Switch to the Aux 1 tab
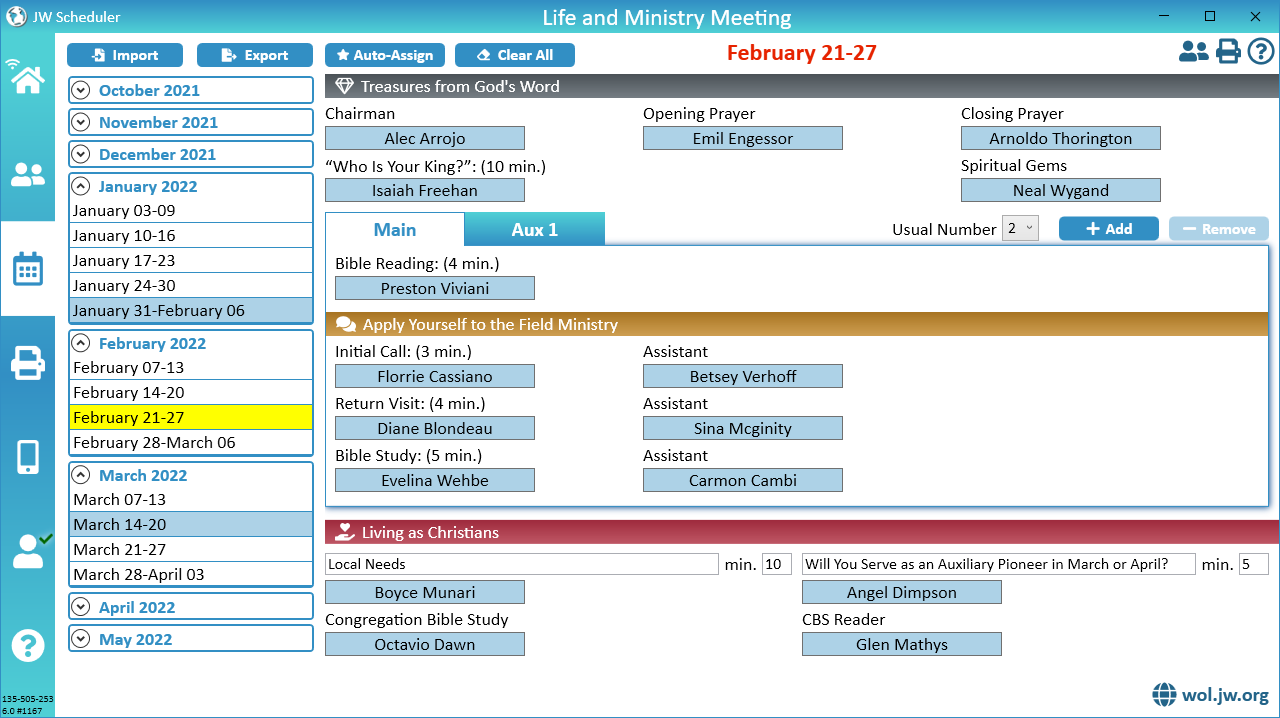This screenshot has width=1280, height=718. tap(535, 229)
